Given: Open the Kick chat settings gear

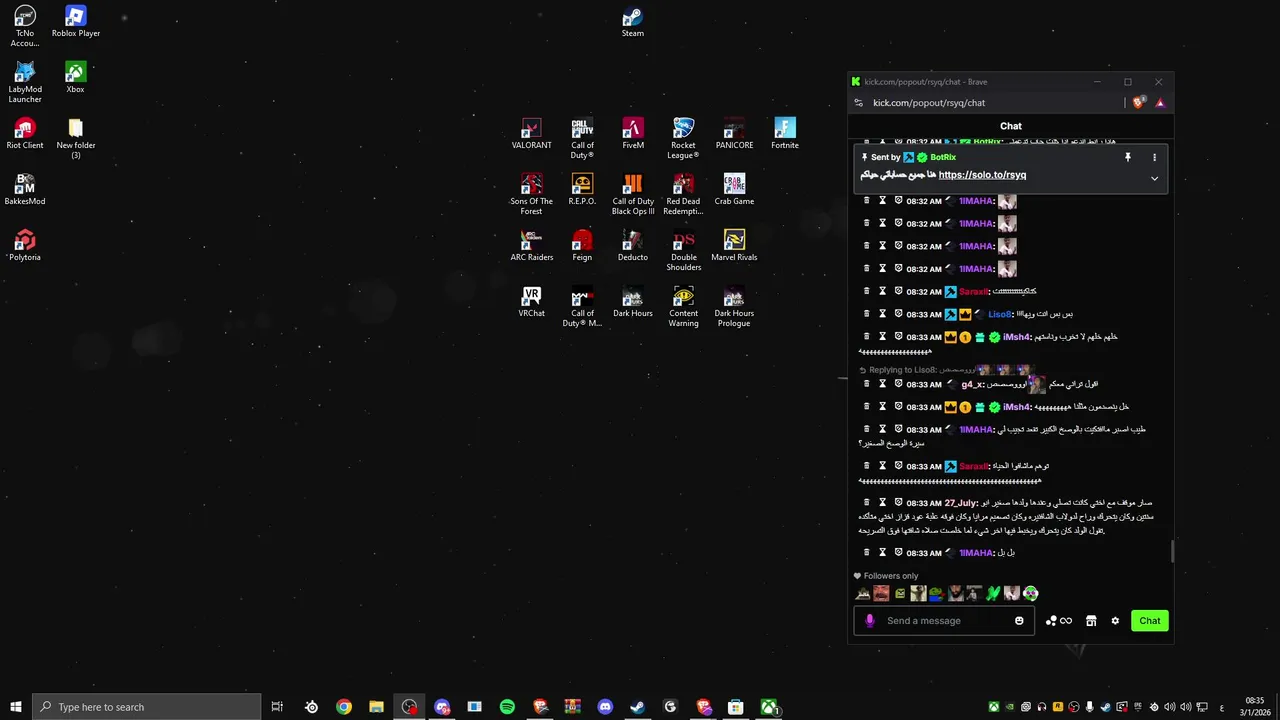Looking at the screenshot, I should click(x=1115, y=621).
